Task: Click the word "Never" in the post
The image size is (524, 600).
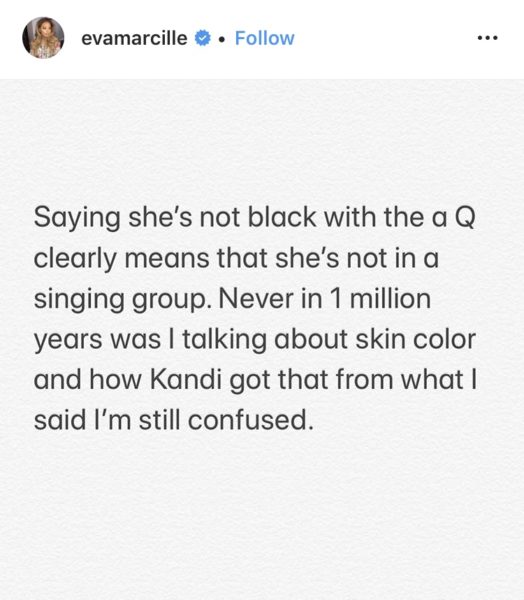Action: point(256,298)
